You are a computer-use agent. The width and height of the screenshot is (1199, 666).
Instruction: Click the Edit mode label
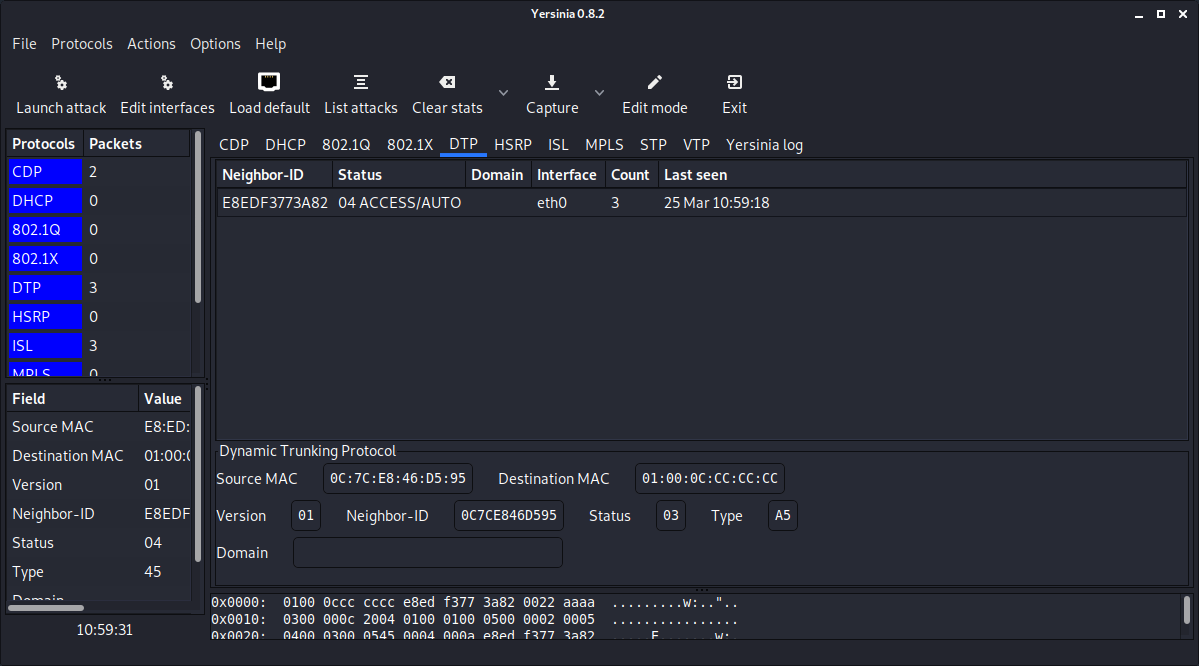click(x=655, y=108)
